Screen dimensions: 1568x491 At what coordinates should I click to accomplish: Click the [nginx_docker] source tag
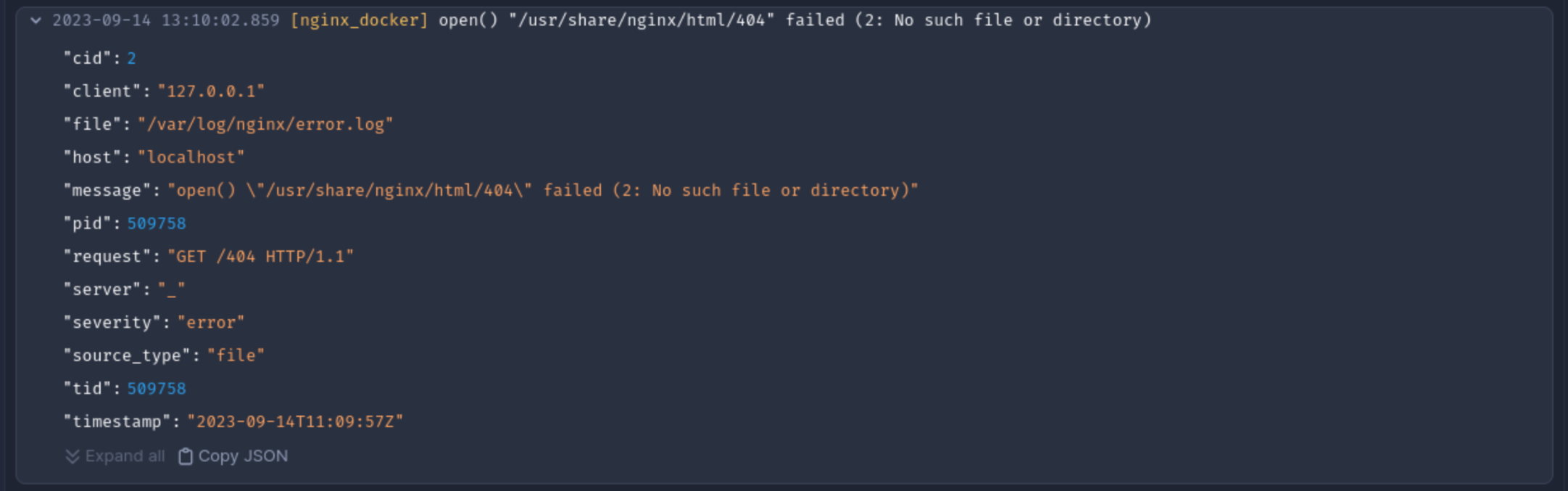[x=359, y=20]
